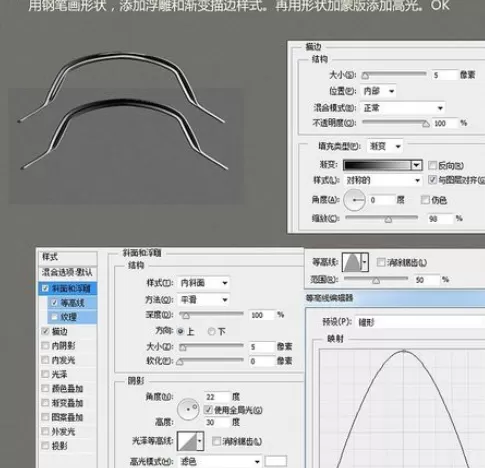Click the 缩放 (scale) slider handle
485x468 pixels.
pyautogui.click(x=388, y=220)
